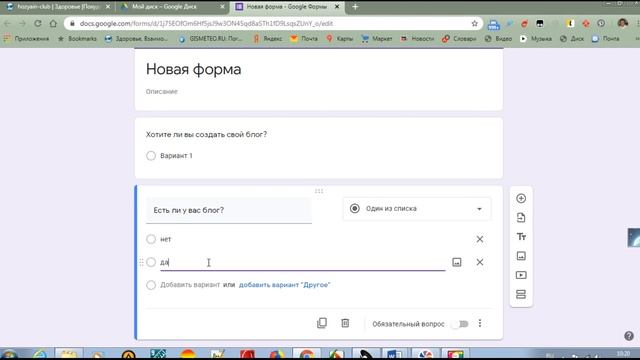This screenshot has height=360, width=640.
Task: Click the 'добавить вариант "Другое"' link
Action: point(284,285)
